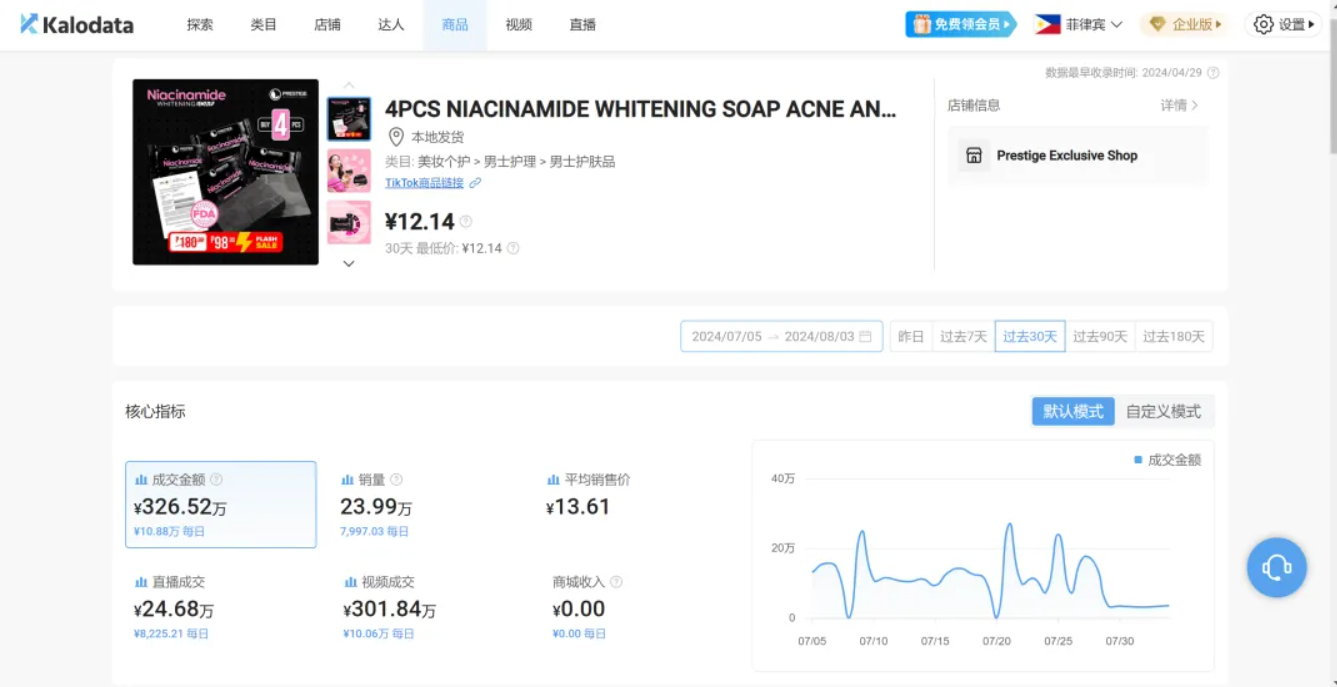Click the bar chart icon beside 销量
The height and width of the screenshot is (687, 1337).
click(348, 480)
